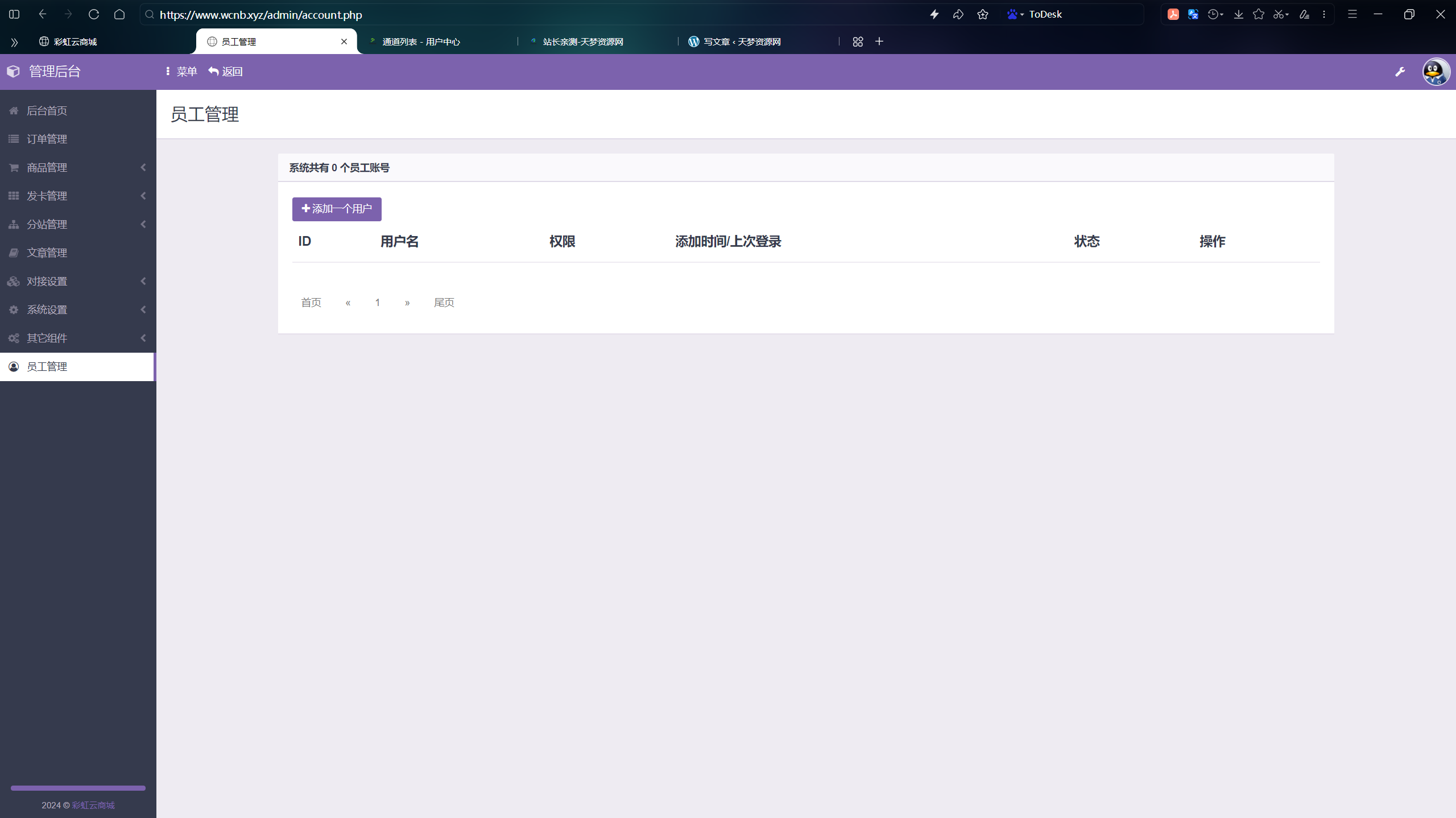Click the « previous page link
The height and width of the screenshot is (818, 1456).
pos(348,303)
